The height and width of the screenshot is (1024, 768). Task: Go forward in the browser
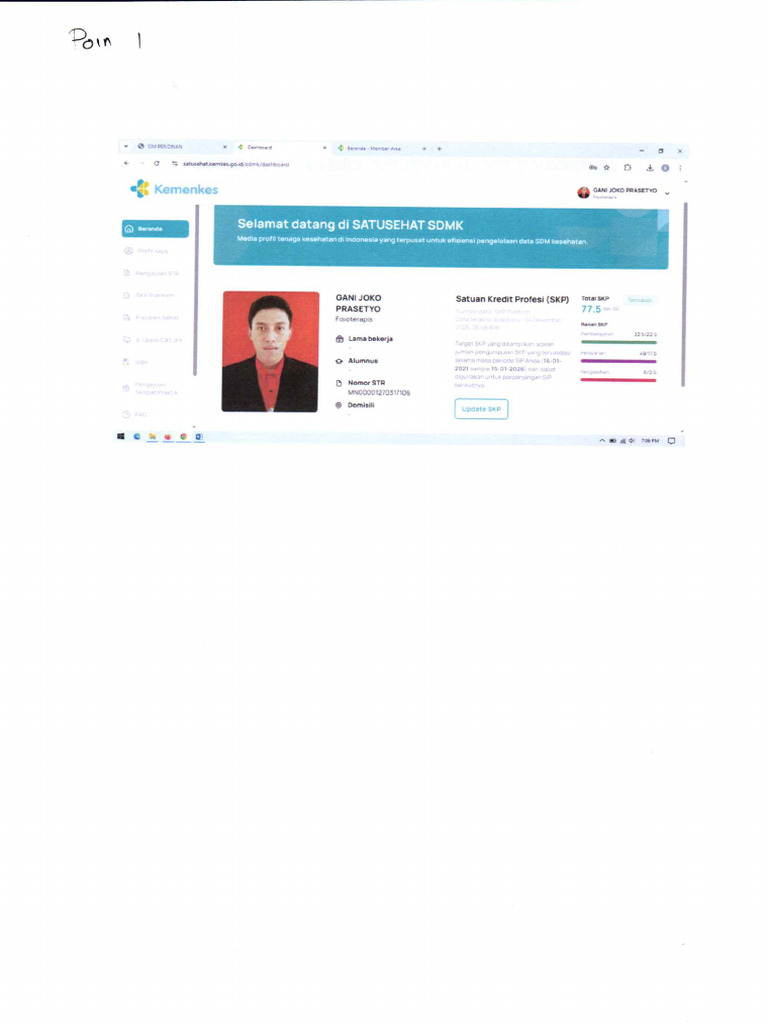click(141, 163)
